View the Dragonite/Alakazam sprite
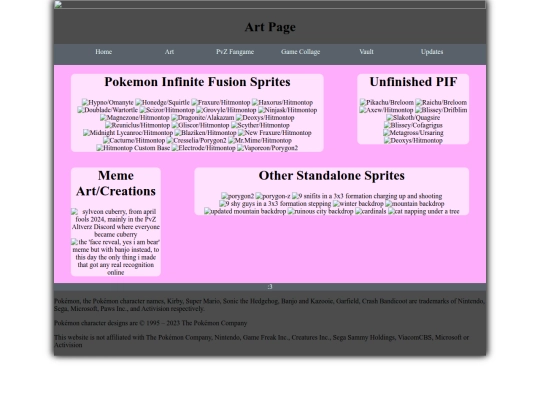 pos(203,117)
